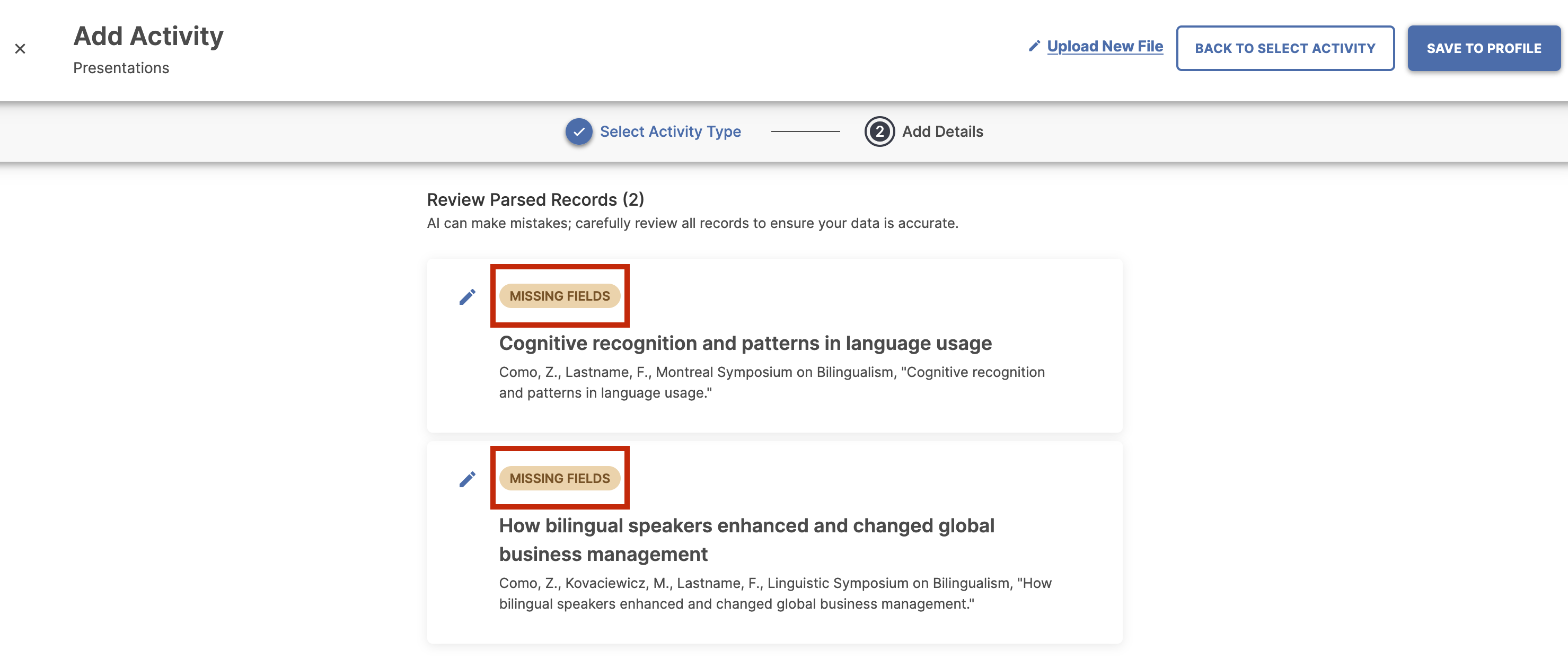Screen dimensions: 1568x667
Task: Click the pencil icon beside Upload New File
Action: (1034, 46)
